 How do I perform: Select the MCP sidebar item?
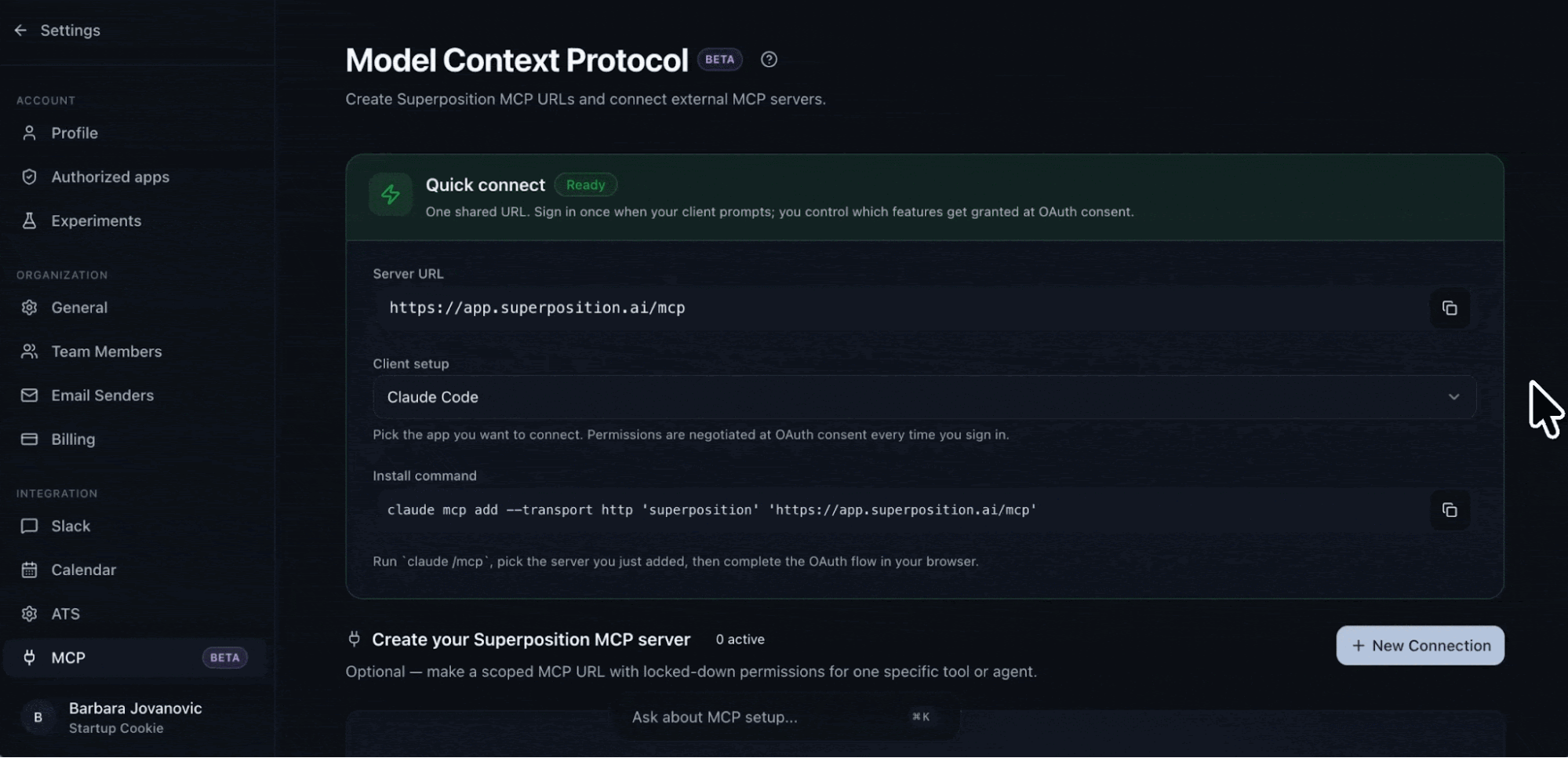tap(135, 658)
